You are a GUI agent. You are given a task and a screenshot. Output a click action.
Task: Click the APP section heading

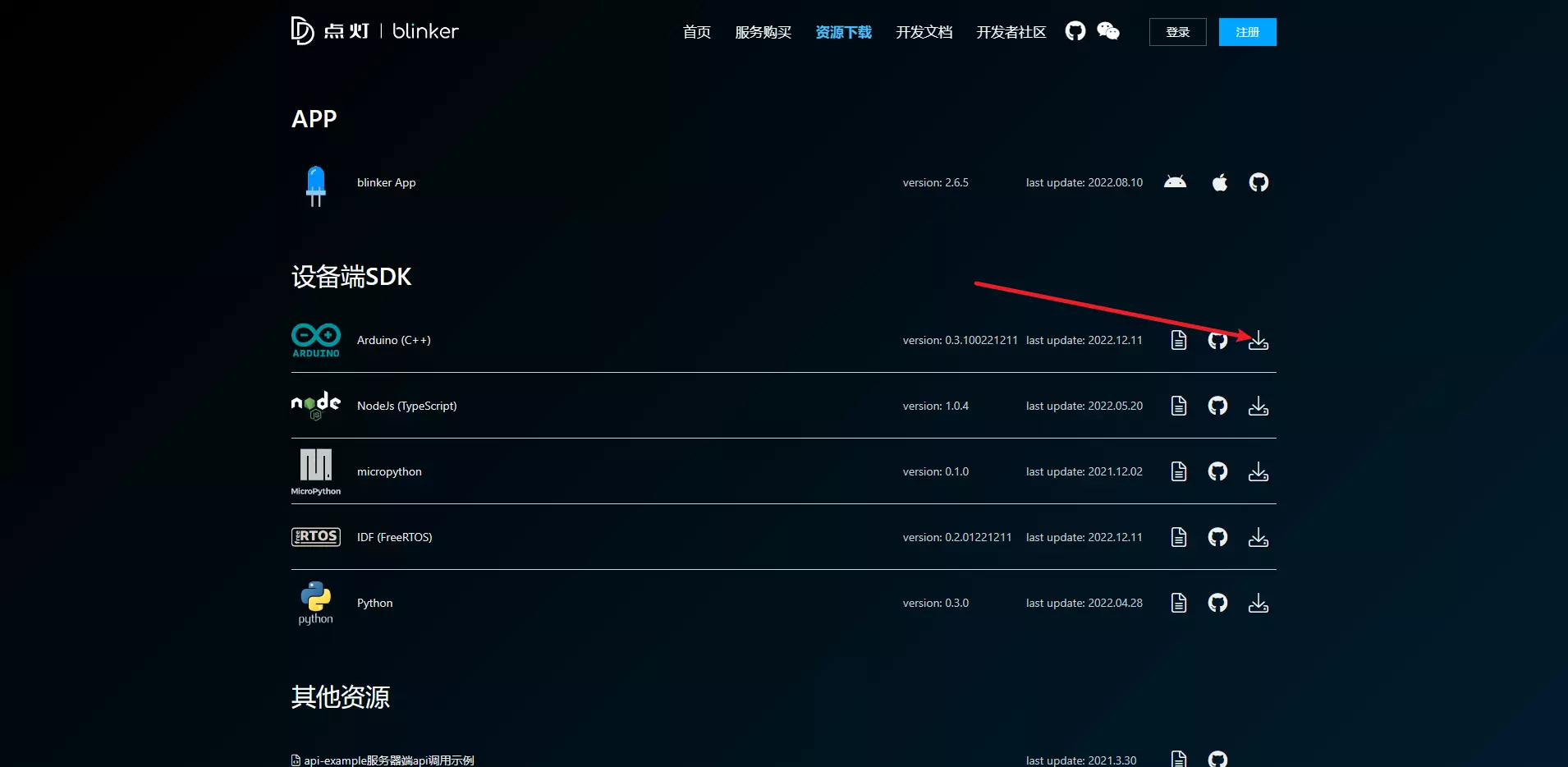point(314,119)
